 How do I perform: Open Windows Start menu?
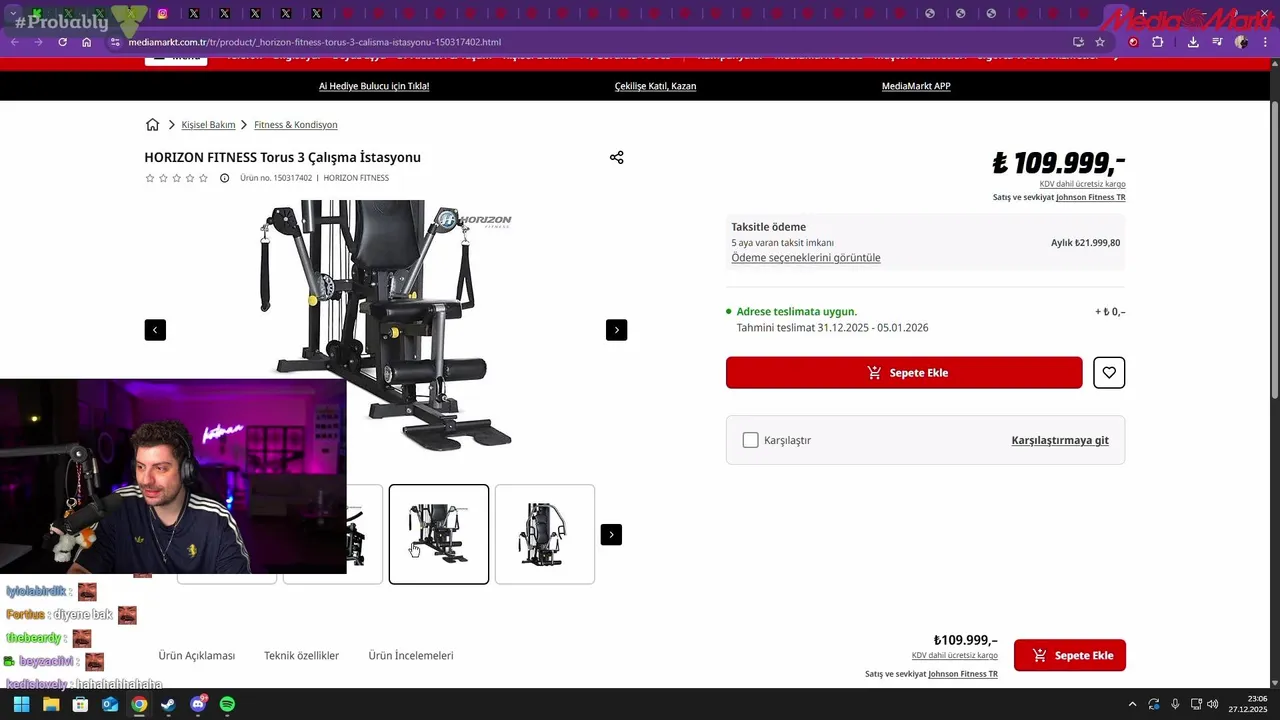[21, 705]
